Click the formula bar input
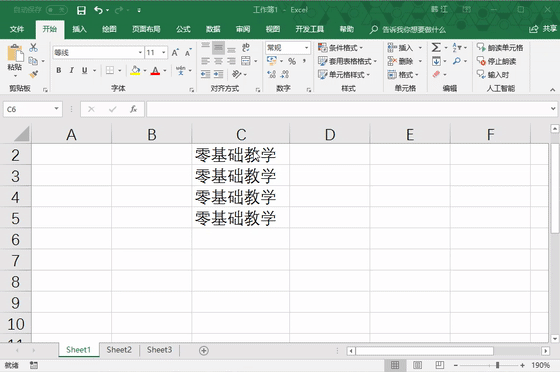The height and width of the screenshot is (372, 560). click(348, 109)
